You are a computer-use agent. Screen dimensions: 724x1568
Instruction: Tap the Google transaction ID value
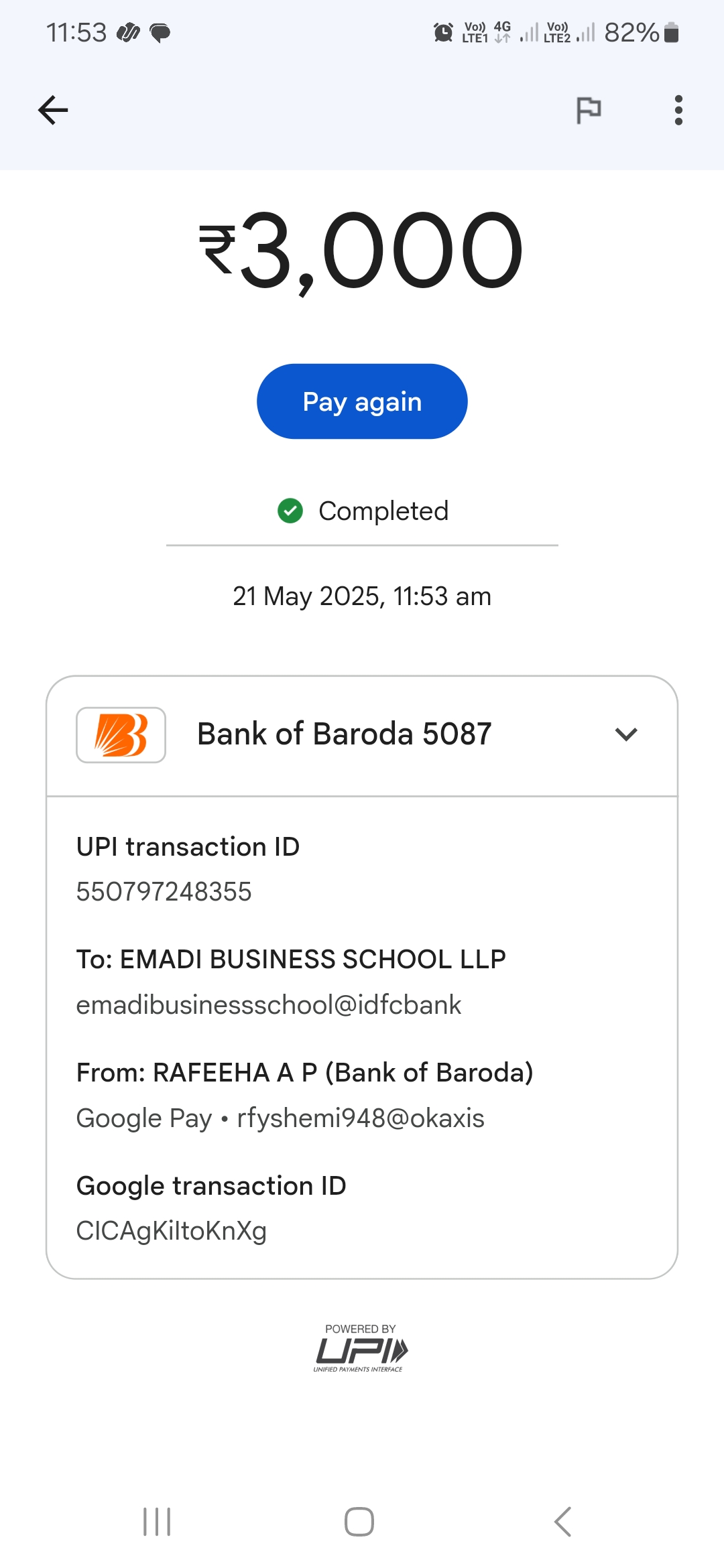(x=172, y=1231)
